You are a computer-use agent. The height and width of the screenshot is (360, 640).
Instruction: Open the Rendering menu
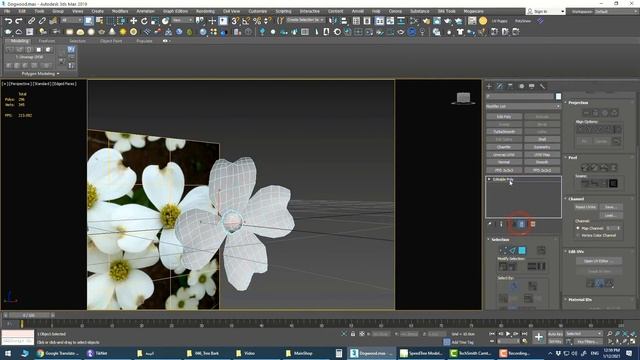pyautogui.click(x=205, y=11)
